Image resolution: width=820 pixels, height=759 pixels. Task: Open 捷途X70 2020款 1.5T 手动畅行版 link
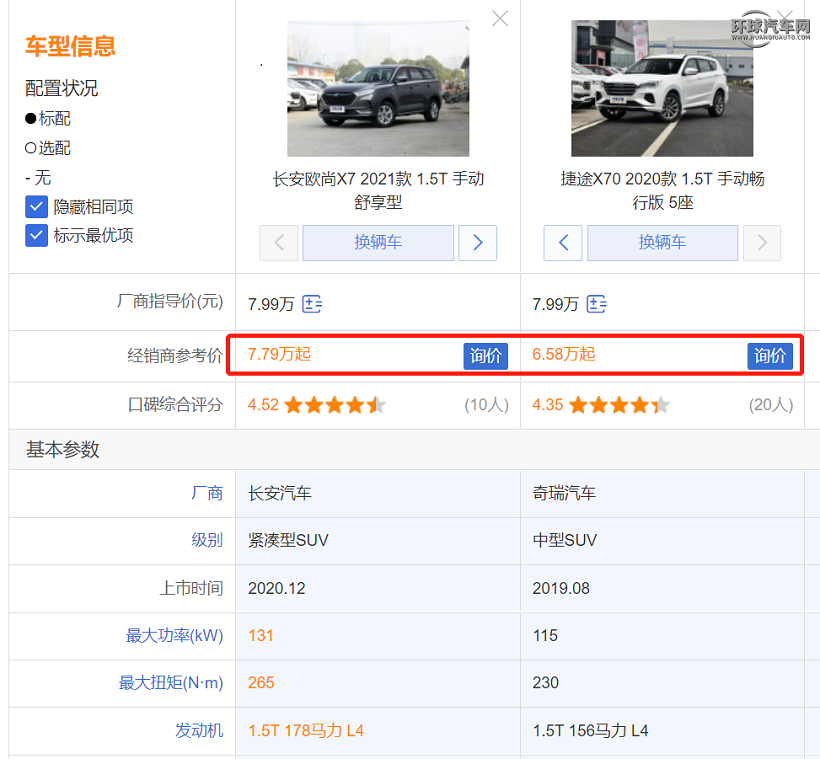663,190
